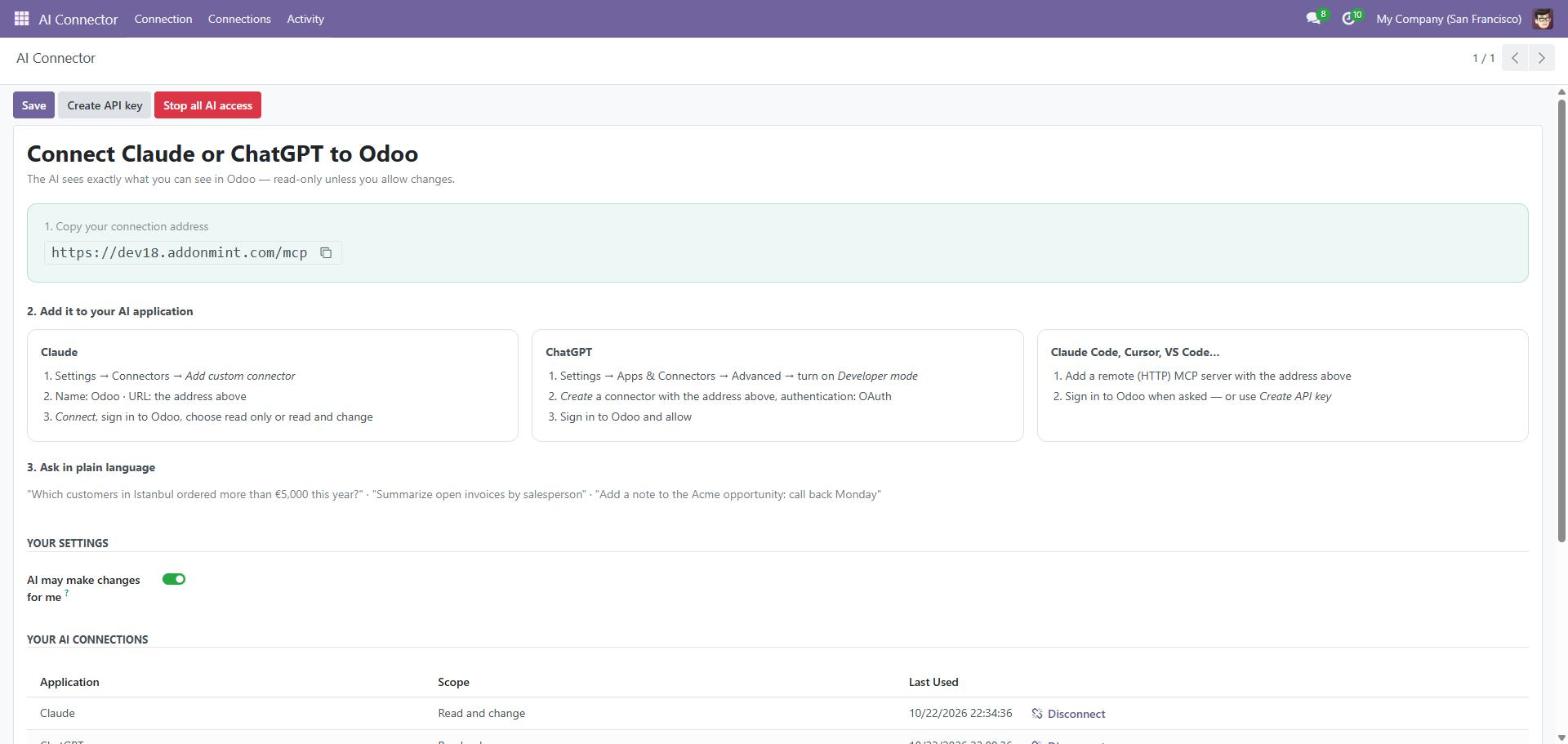Open the user avatar menu
Screen dimensions: 1568x744
(1542, 19)
